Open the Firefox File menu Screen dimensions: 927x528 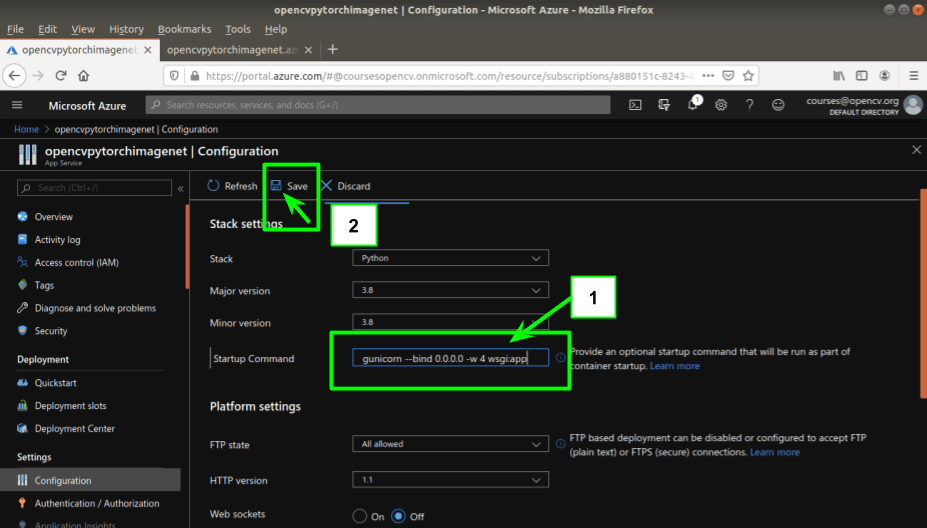click(15, 29)
